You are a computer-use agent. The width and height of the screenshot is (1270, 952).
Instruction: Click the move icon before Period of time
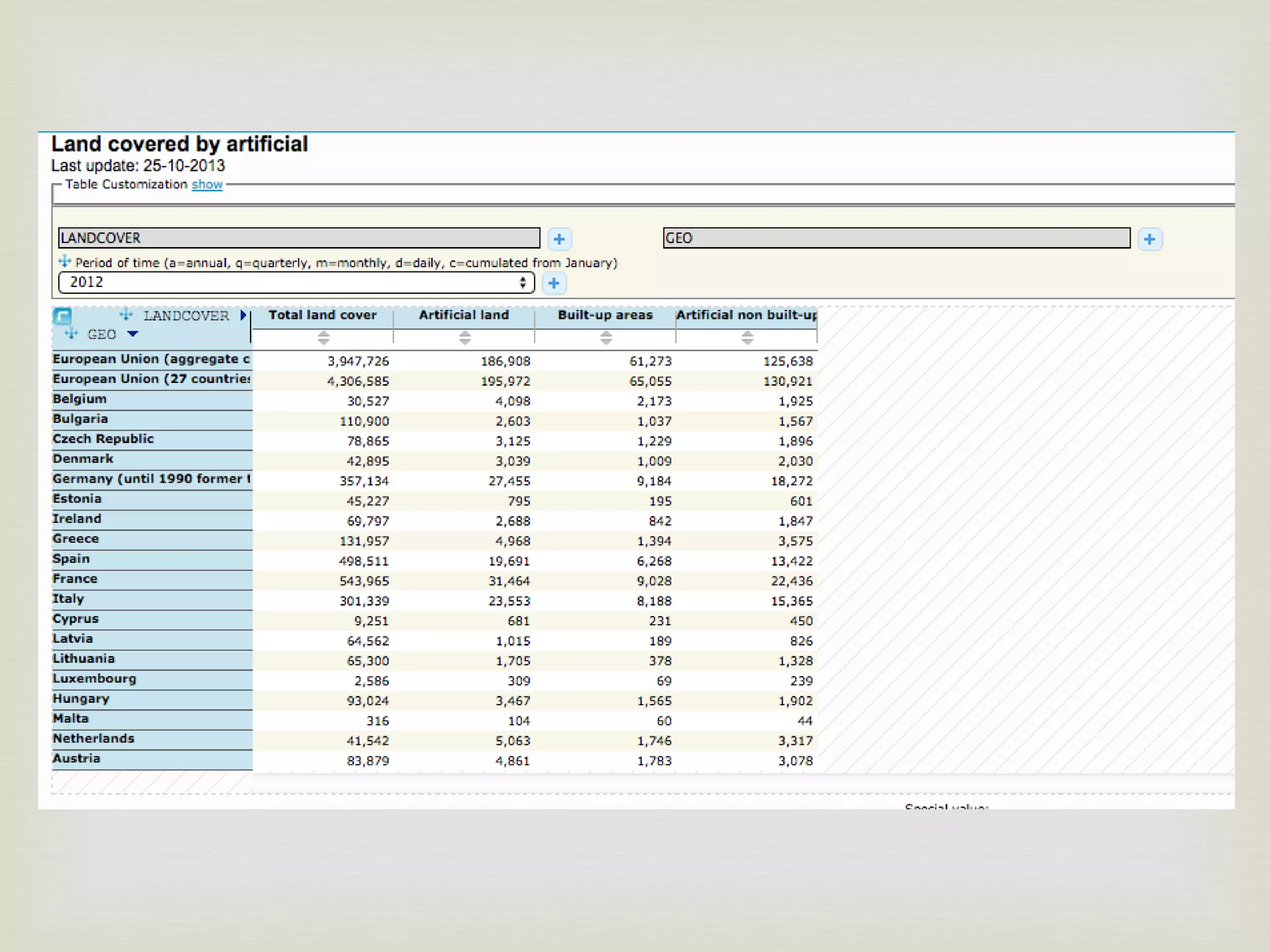click(x=64, y=262)
